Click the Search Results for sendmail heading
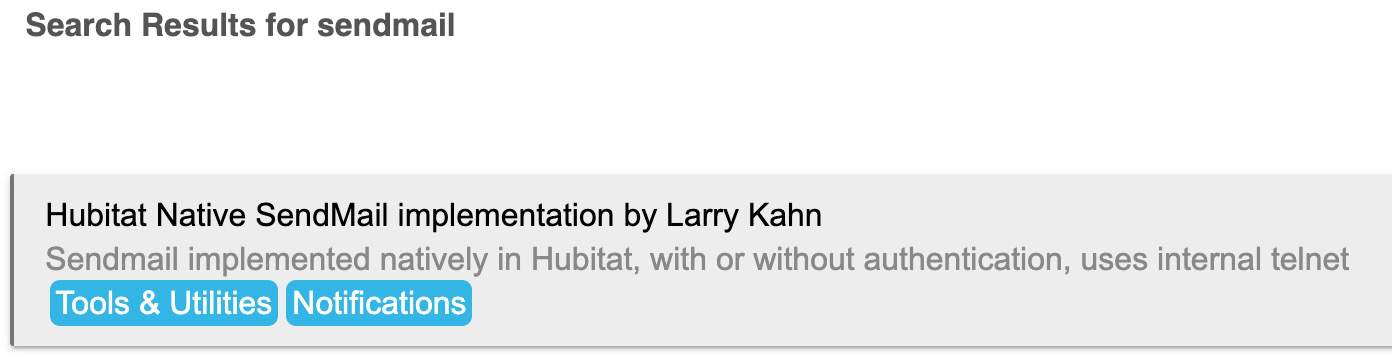 (x=240, y=25)
